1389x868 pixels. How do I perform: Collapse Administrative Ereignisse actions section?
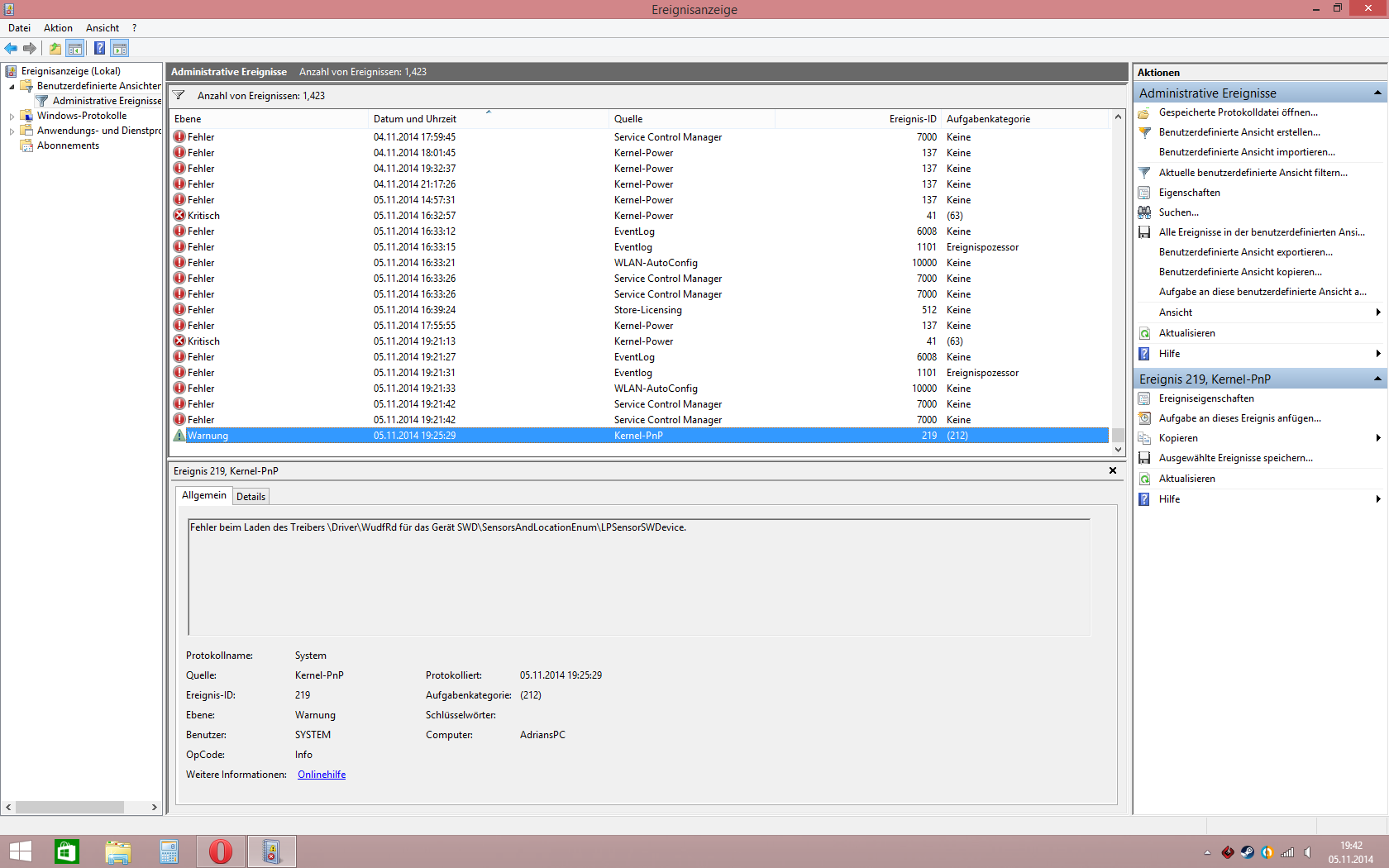1377,93
